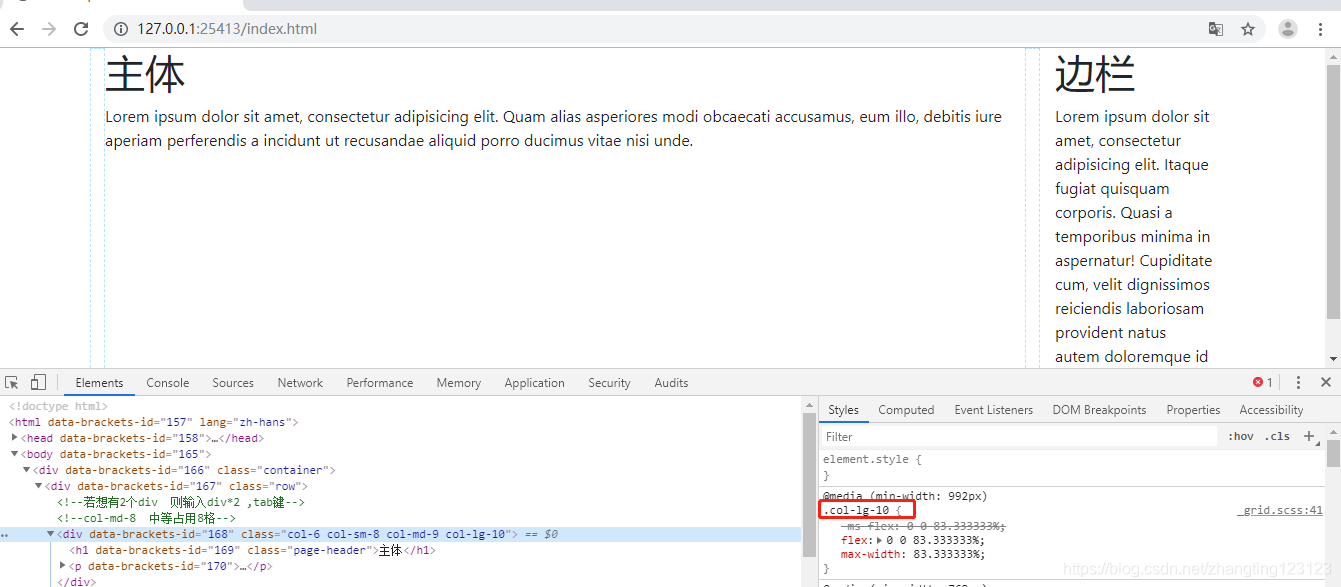
Task: Toggle the device toolbar
Action: [x=38, y=382]
